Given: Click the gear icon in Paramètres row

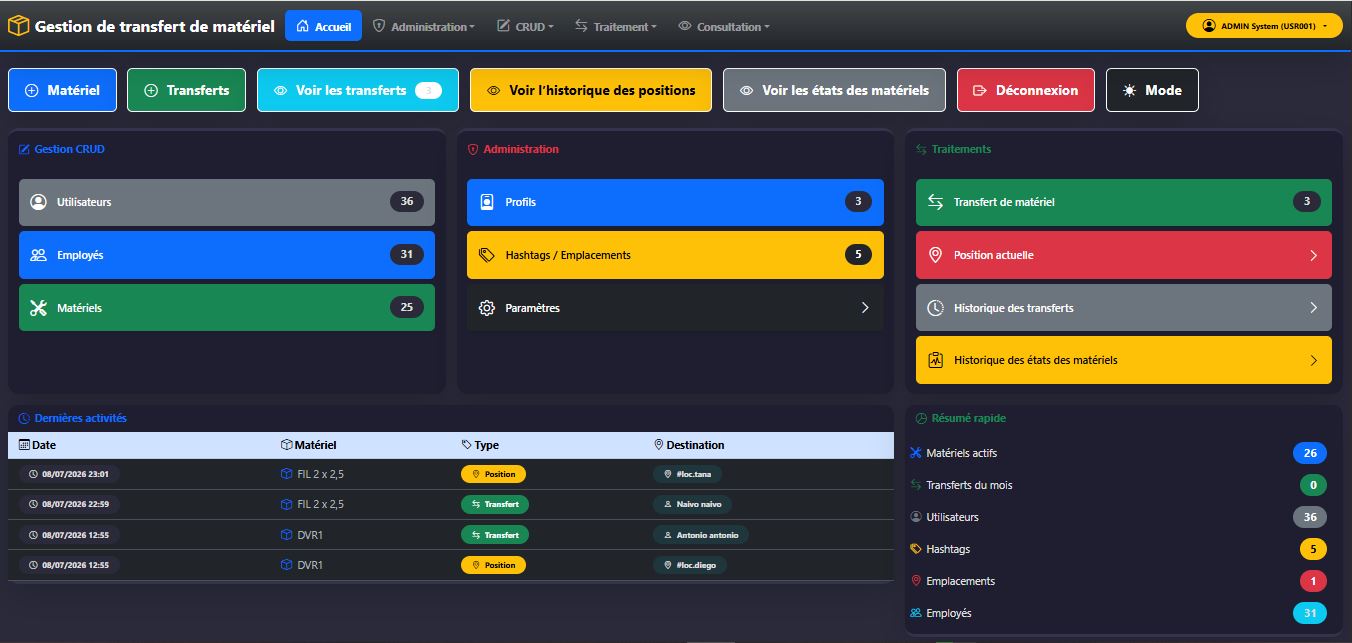Looking at the screenshot, I should pyautogui.click(x=487, y=308).
